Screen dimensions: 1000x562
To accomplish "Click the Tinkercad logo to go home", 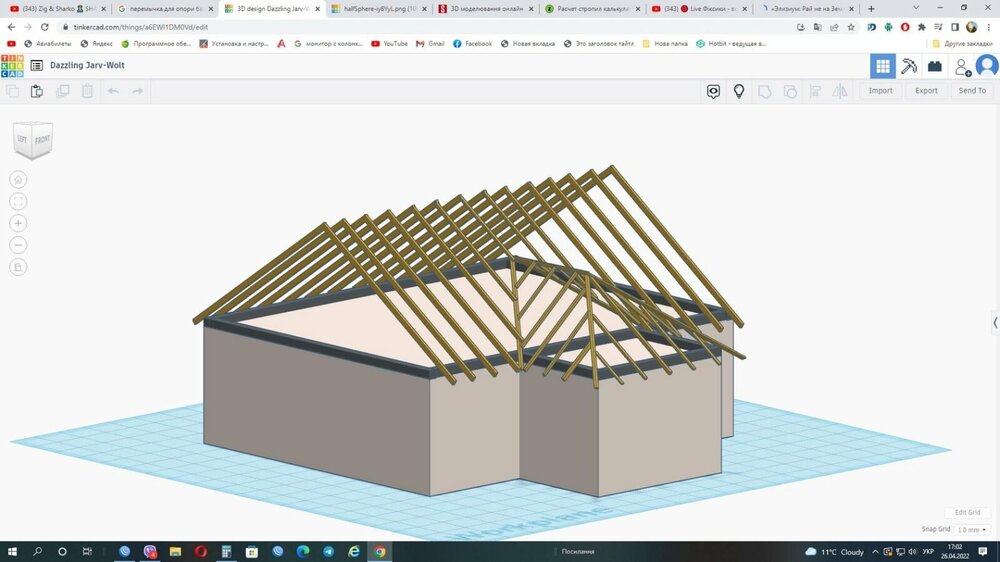I will (x=12, y=66).
